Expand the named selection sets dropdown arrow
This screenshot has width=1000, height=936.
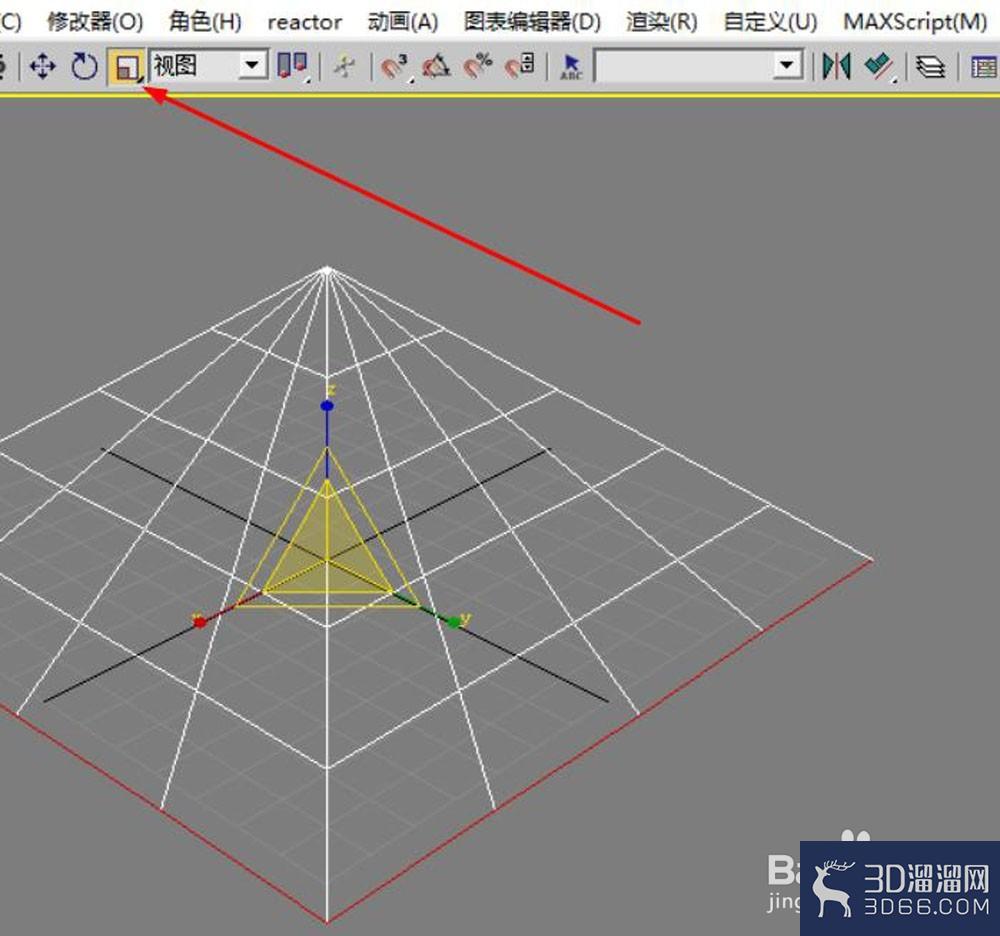pos(786,66)
